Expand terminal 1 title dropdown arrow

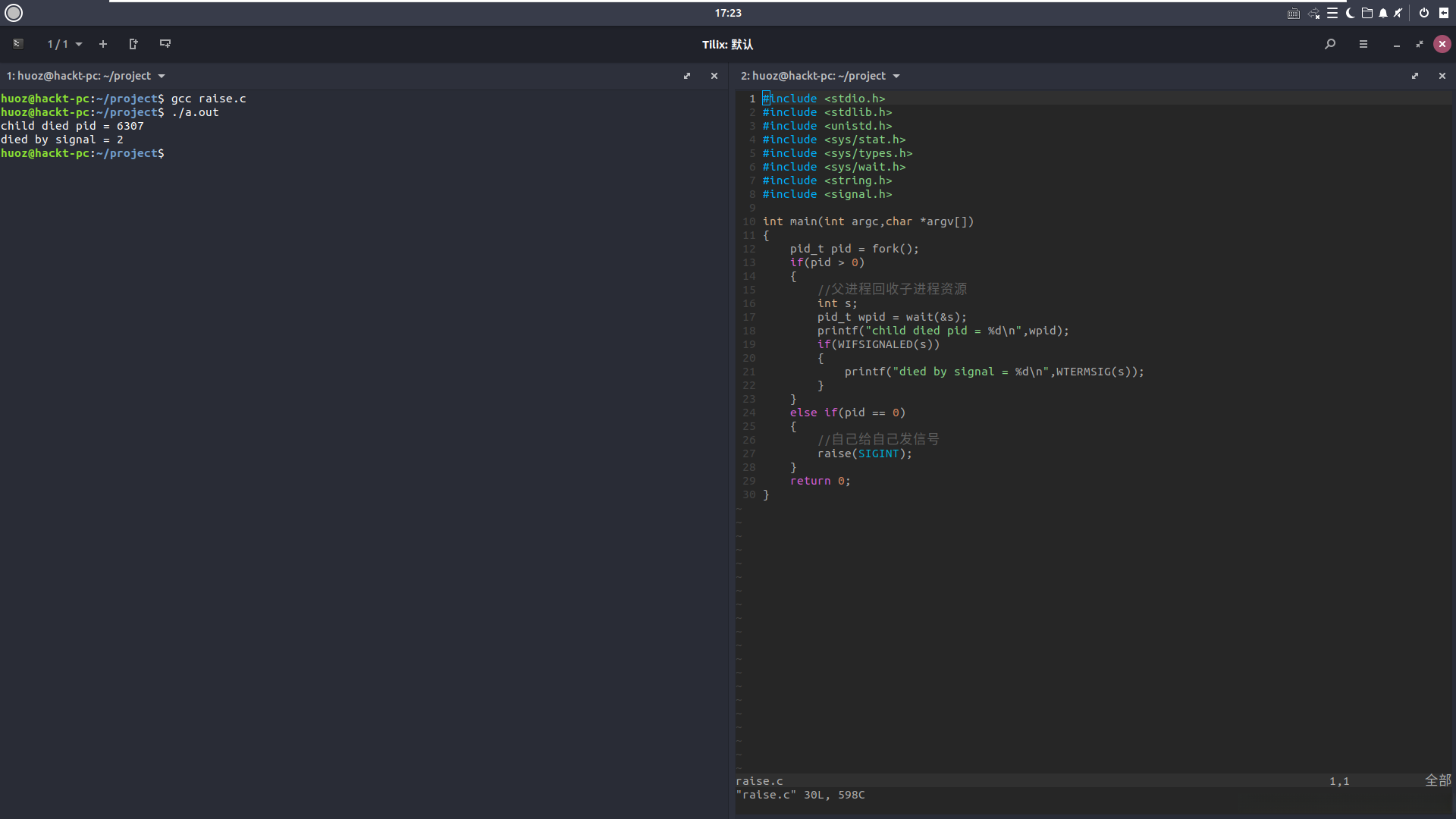[162, 76]
